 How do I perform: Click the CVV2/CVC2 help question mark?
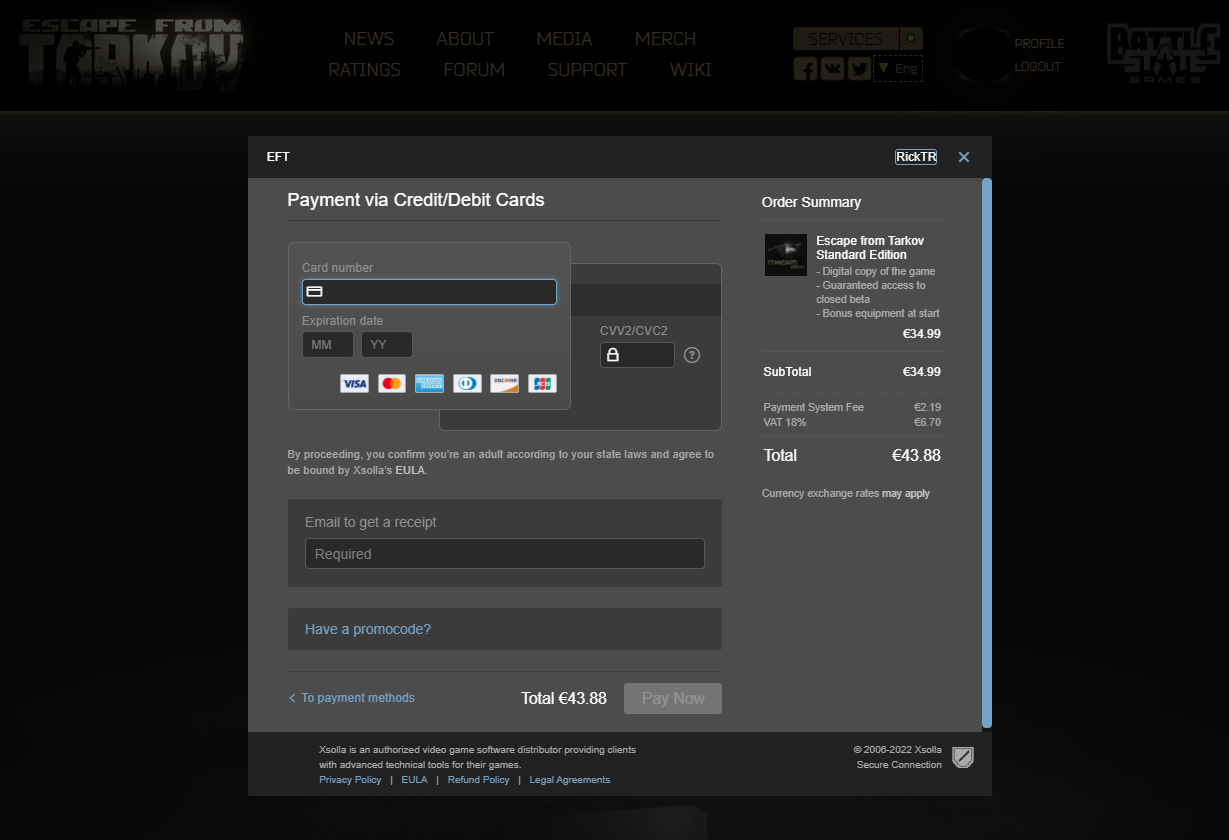click(692, 355)
